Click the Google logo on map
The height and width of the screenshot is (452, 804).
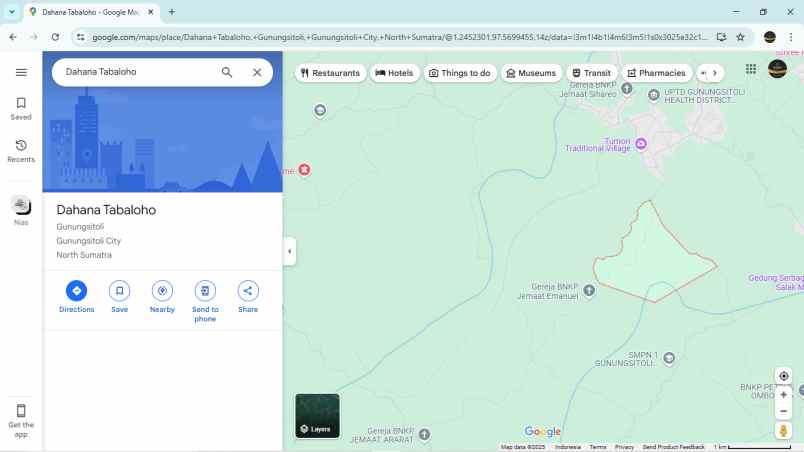tap(542, 432)
